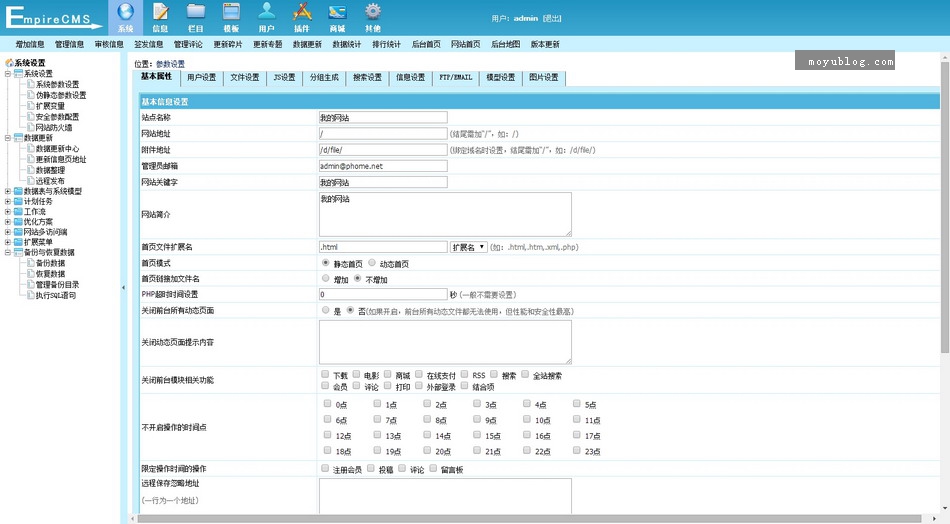Select the 动态首页 radio button
Screen dimensions: 950x524
point(372,263)
